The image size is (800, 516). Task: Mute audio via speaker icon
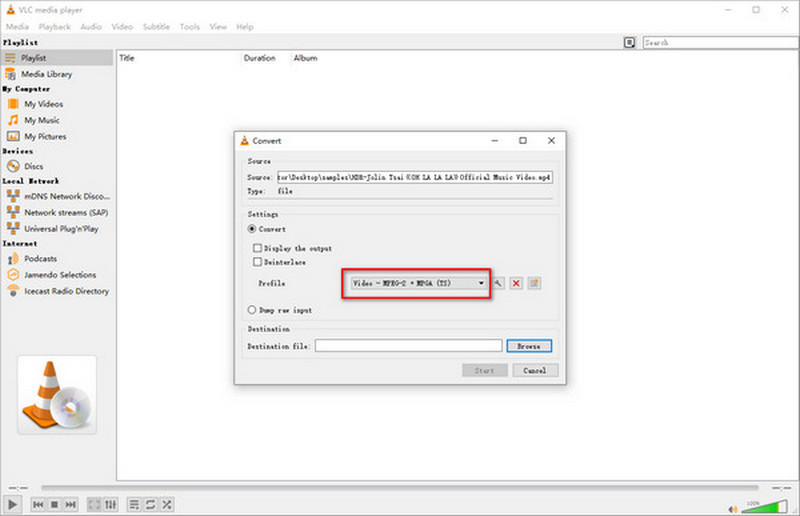[x=733, y=509]
